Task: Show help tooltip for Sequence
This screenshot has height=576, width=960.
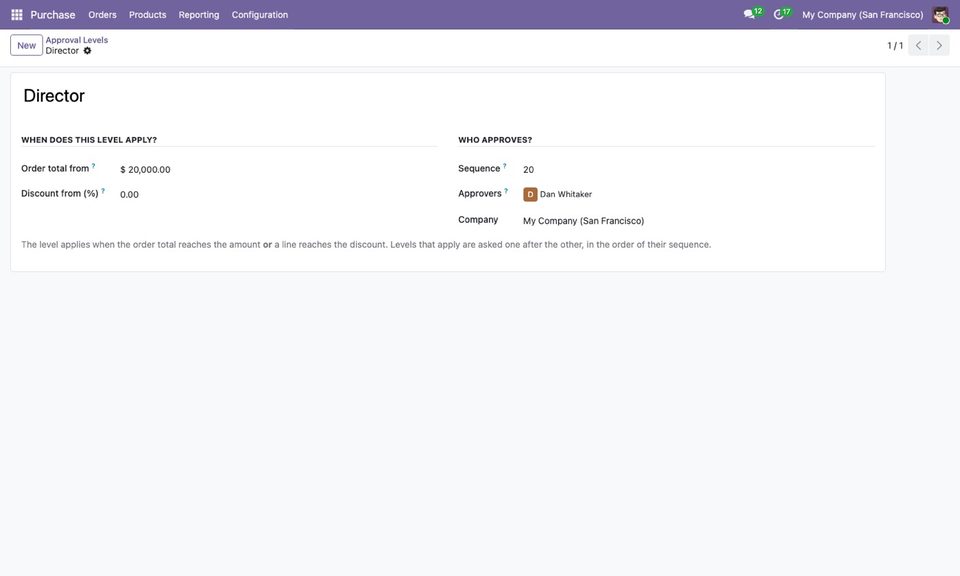Action: pyautogui.click(x=504, y=166)
